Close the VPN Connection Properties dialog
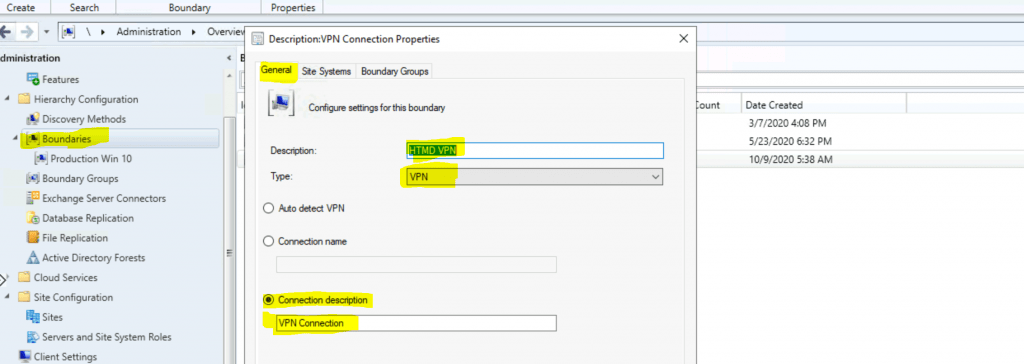Screen dimensions: 1024x364 (683, 39)
